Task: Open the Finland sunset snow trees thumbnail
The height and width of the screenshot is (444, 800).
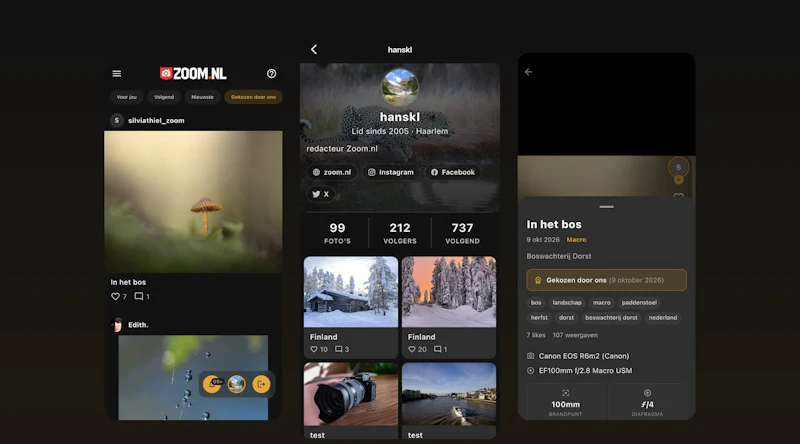Action: point(448,292)
